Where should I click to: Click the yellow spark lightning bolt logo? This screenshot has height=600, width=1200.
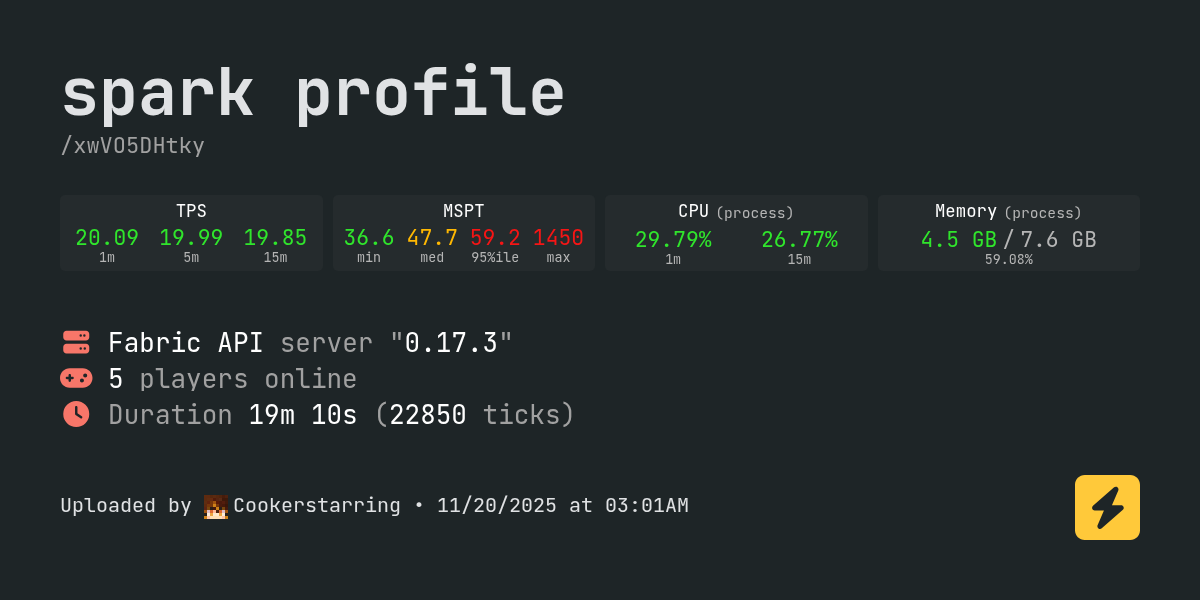[x=1107, y=507]
